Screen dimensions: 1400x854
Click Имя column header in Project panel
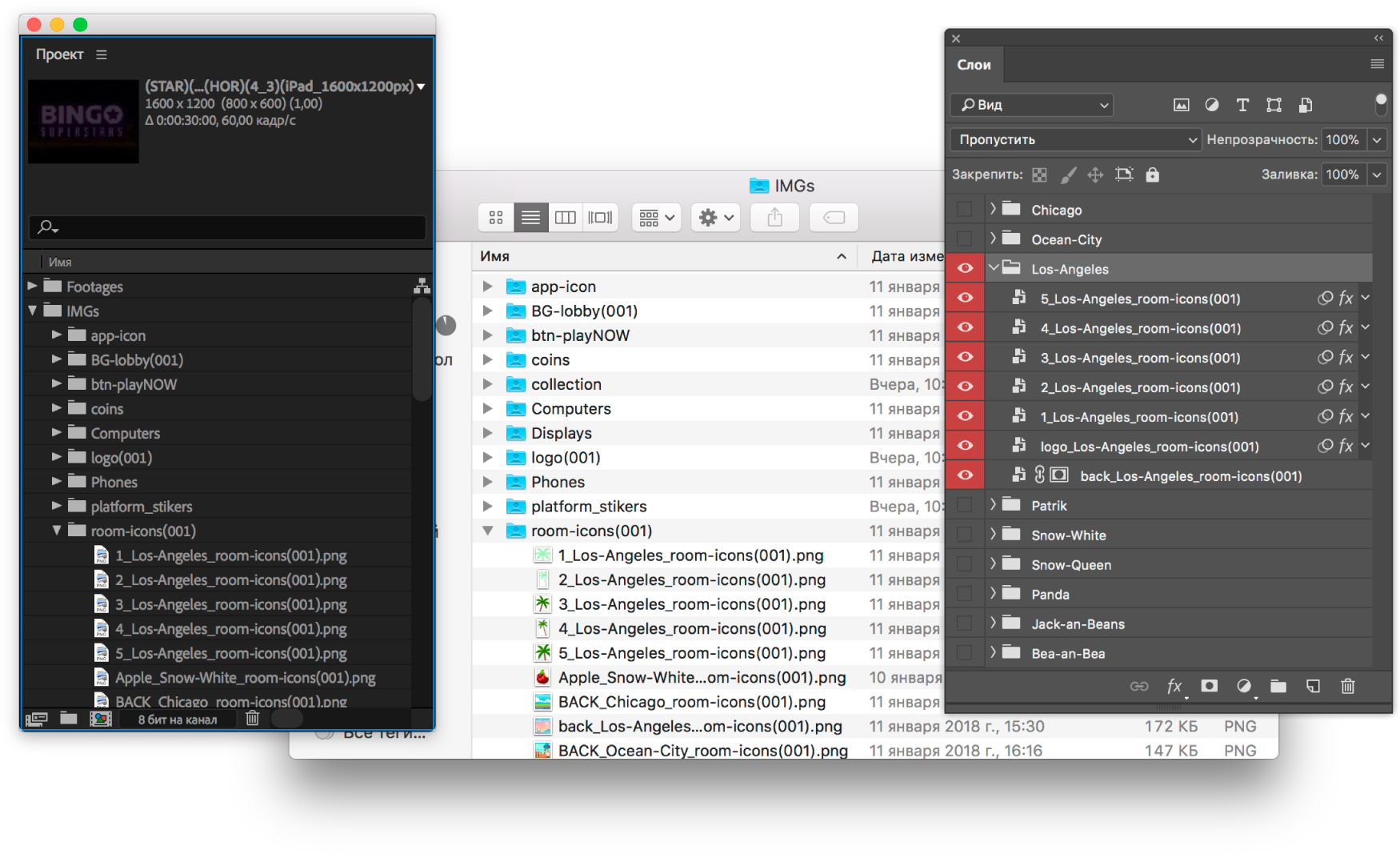pos(60,262)
